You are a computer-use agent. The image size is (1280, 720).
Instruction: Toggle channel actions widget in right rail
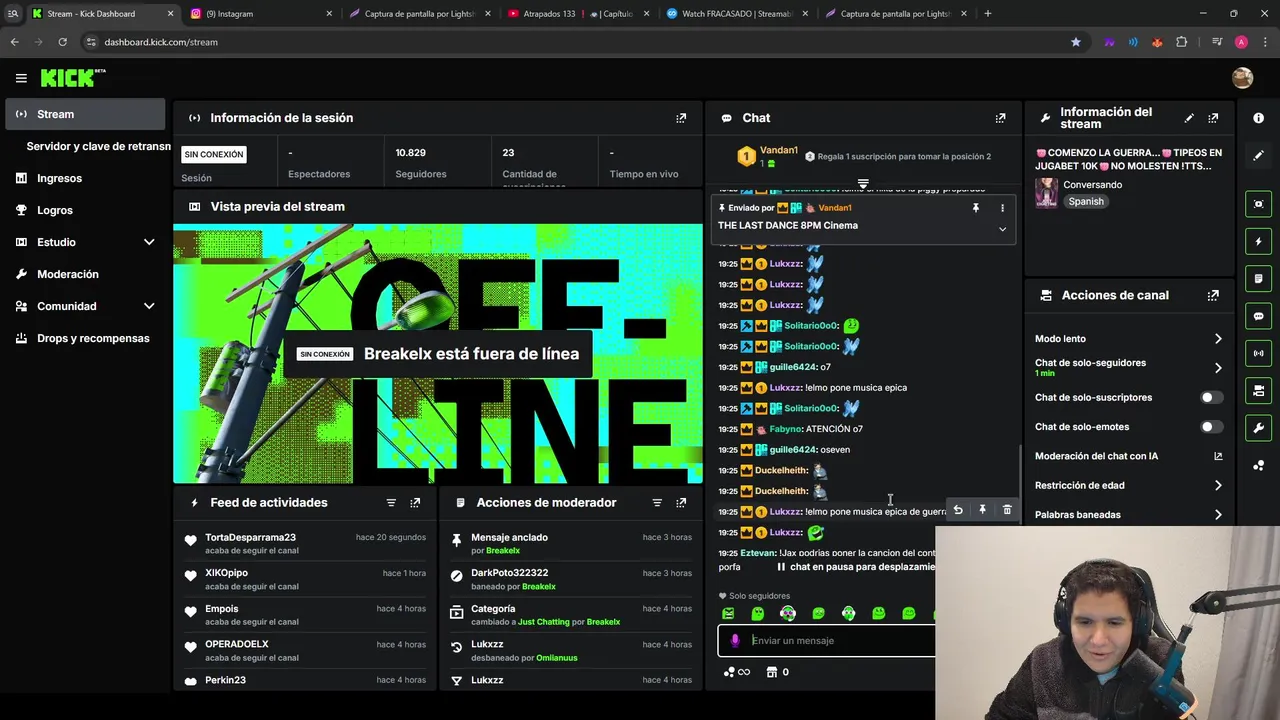point(1258,390)
